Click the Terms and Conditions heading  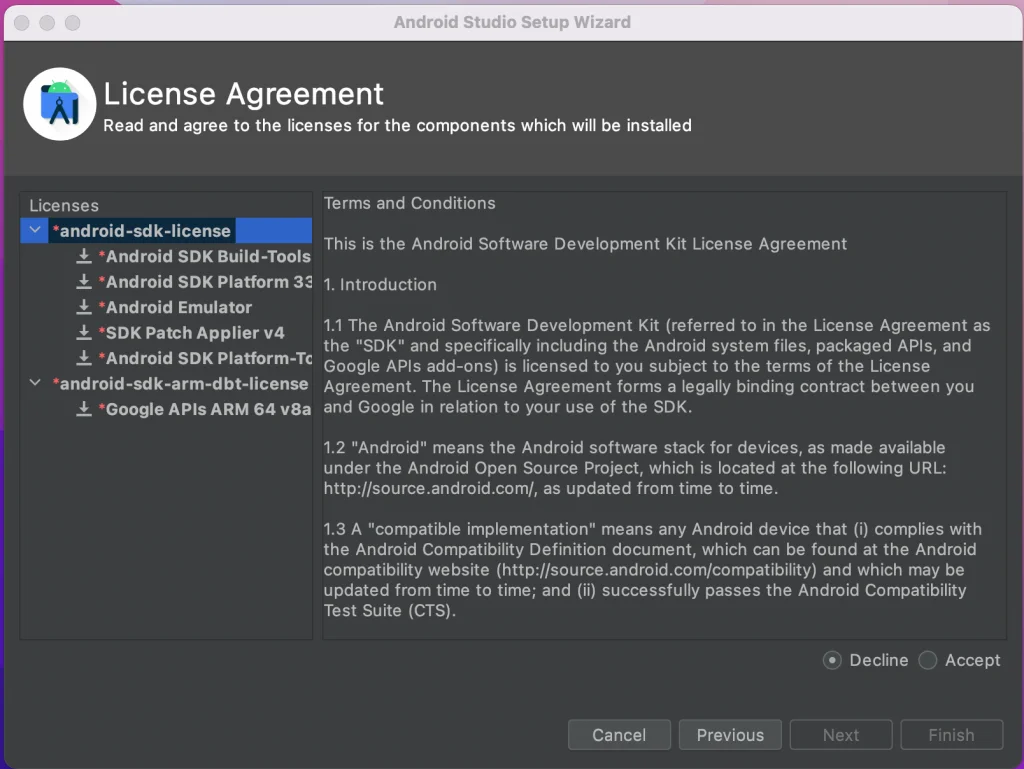point(409,203)
